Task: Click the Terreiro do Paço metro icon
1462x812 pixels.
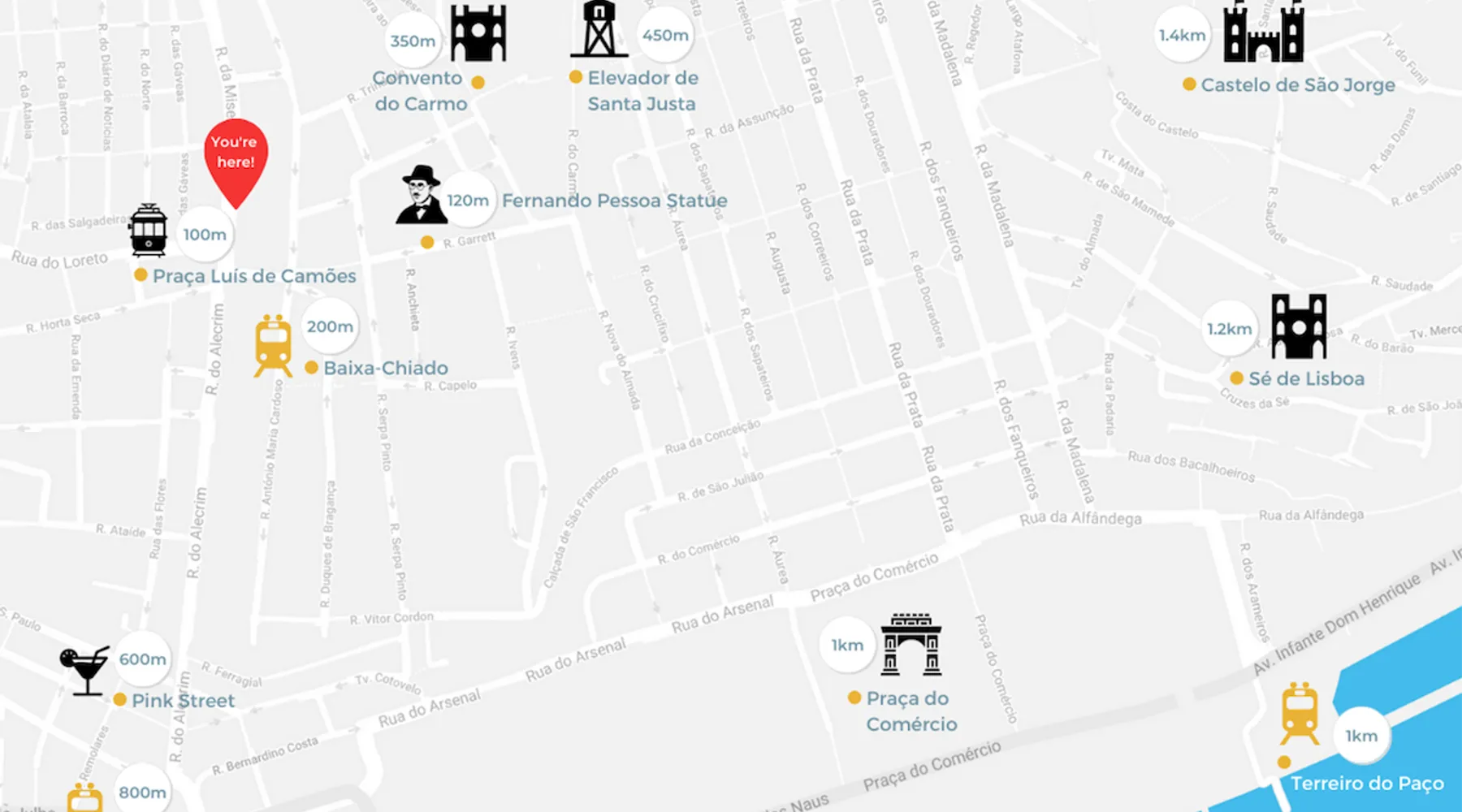Action: point(1300,714)
